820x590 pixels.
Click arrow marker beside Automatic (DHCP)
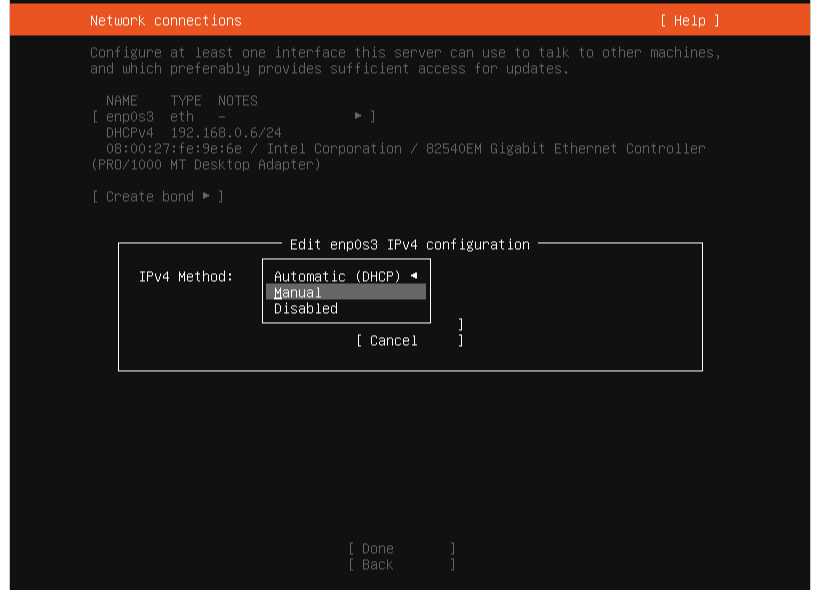coord(413,276)
